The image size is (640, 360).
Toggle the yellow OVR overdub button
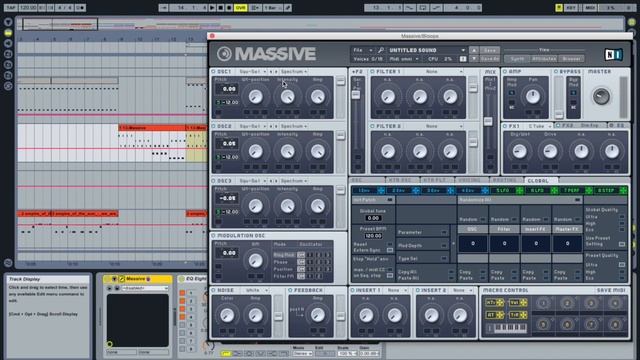240,8
